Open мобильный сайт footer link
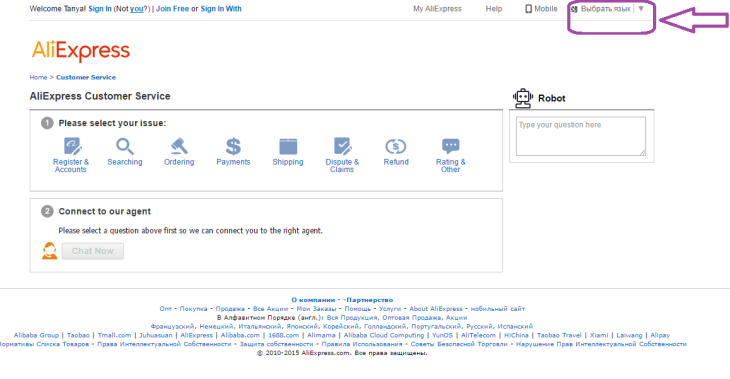The image size is (730, 379). point(498,309)
